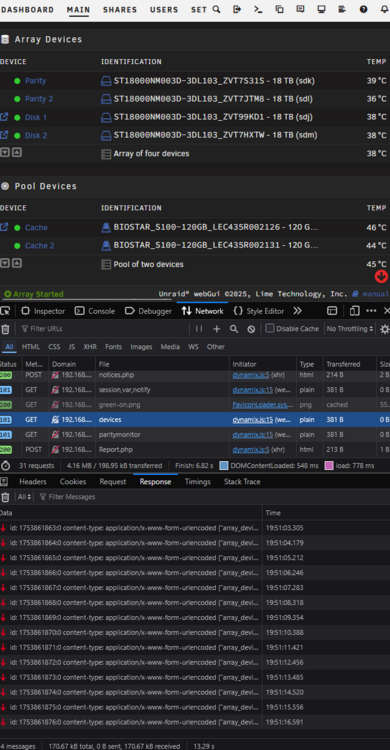Toggle the network details pane icon
The width and height of the screenshot is (390, 750).
[4, 482]
